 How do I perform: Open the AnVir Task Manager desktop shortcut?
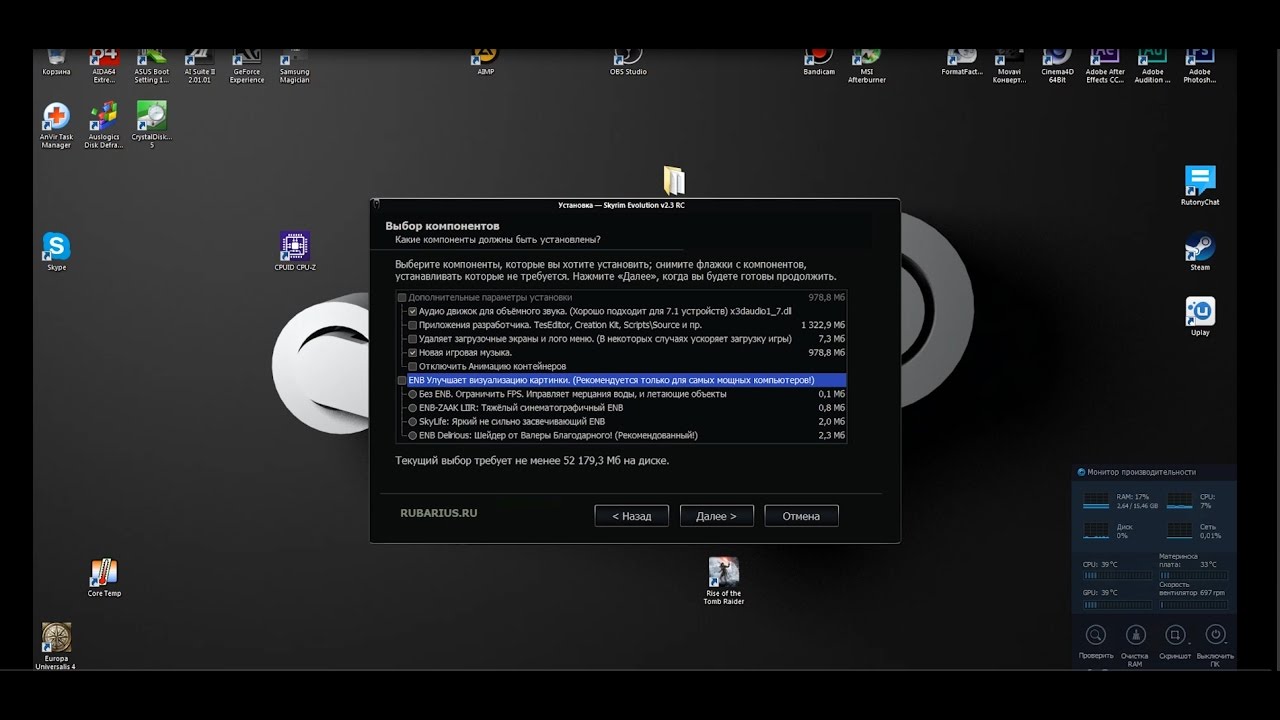point(56,125)
